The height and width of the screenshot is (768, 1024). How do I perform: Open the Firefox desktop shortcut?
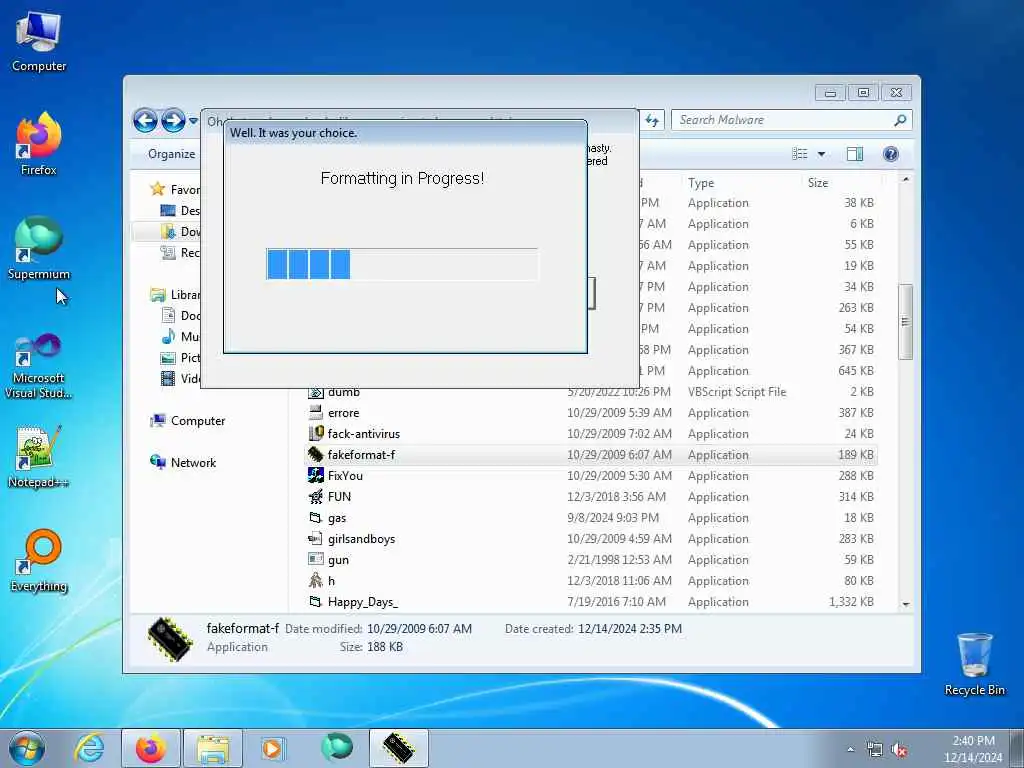click(x=39, y=144)
